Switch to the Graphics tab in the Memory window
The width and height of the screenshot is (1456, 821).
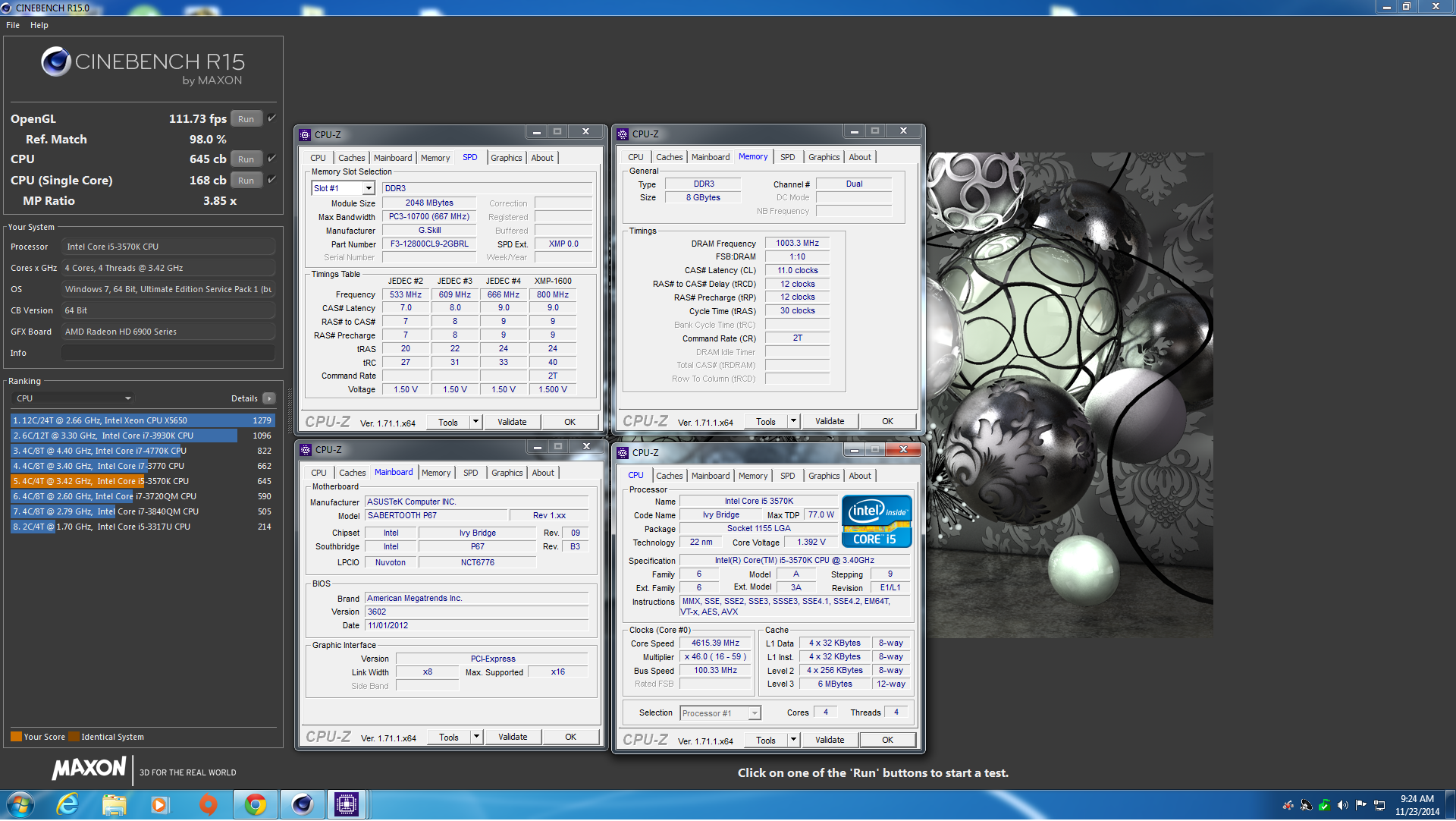(824, 157)
